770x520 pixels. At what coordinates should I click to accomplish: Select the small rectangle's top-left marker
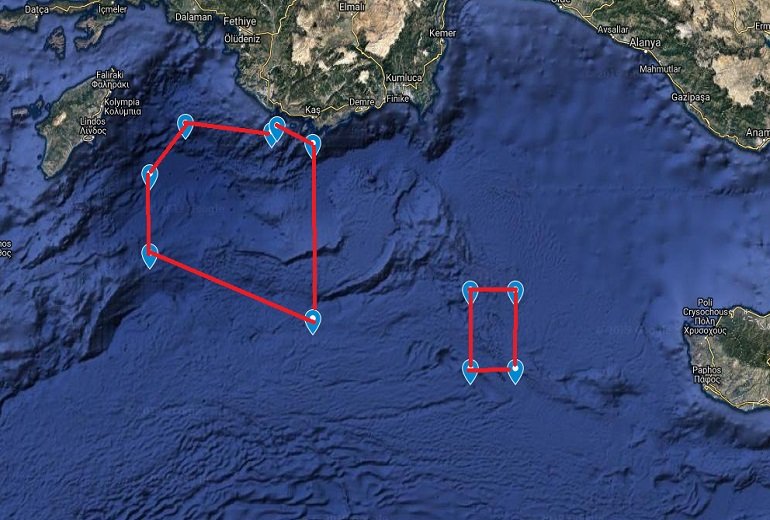pyautogui.click(x=470, y=293)
